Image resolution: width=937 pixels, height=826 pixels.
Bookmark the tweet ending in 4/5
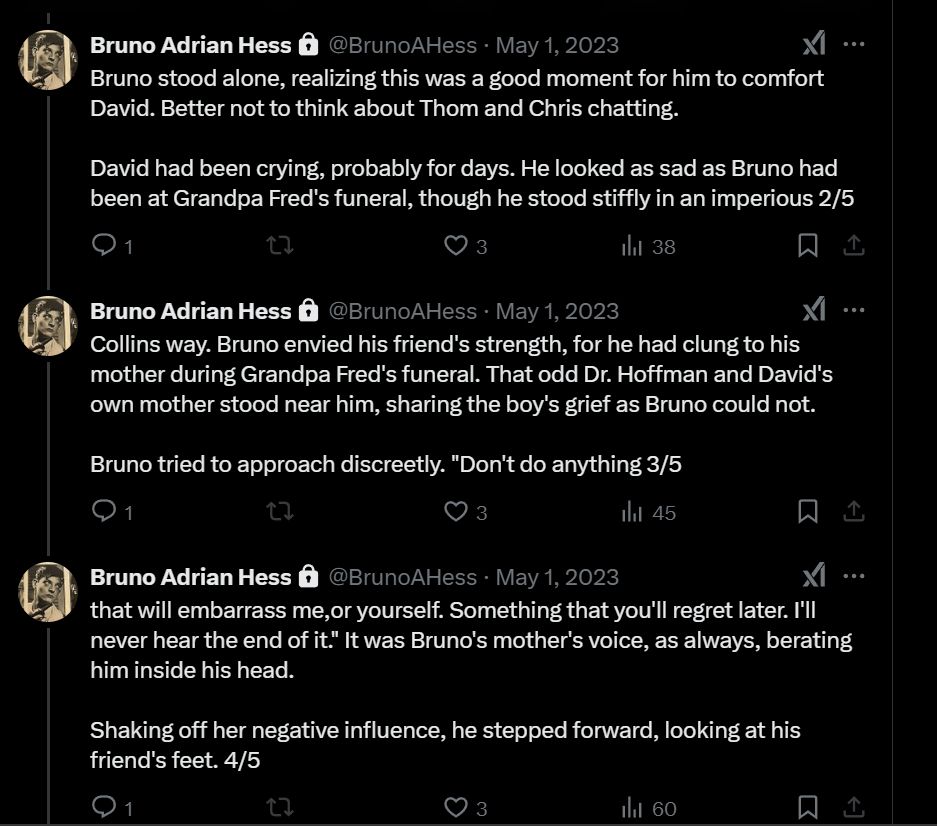coord(807,808)
